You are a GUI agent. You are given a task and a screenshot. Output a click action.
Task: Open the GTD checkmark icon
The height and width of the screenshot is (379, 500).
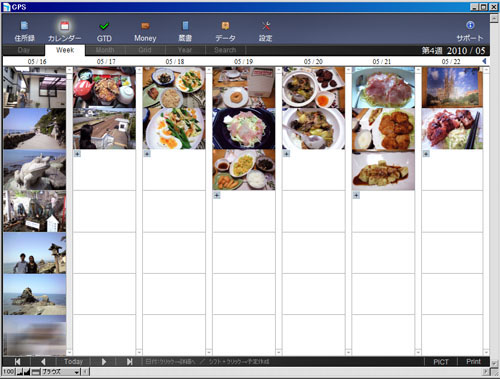point(104,26)
